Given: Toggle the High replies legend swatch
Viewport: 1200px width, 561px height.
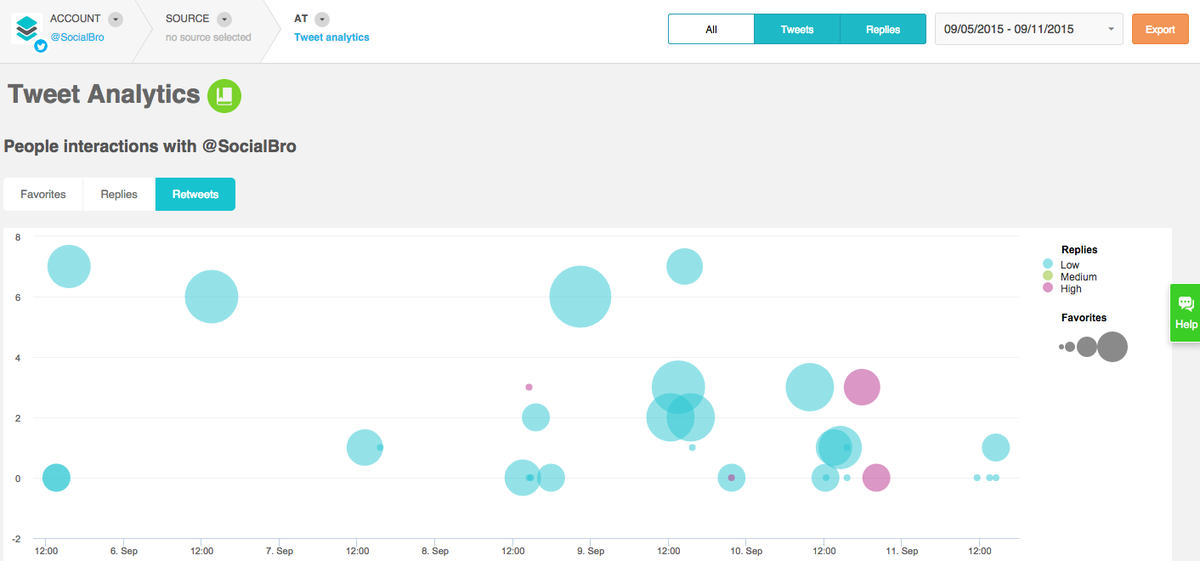Looking at the screenshot, I should [x=1048, y=288].
